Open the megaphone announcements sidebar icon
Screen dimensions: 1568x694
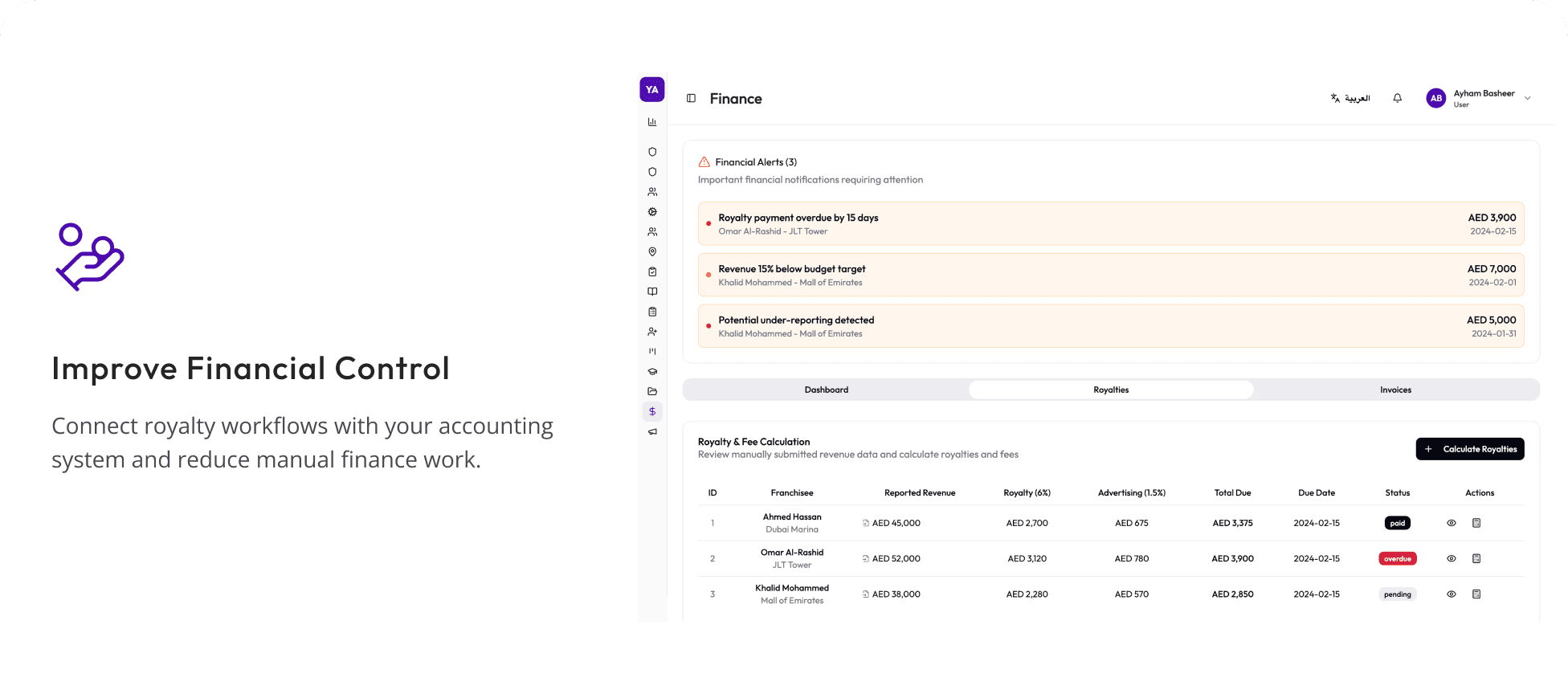[x=652, y=431]
